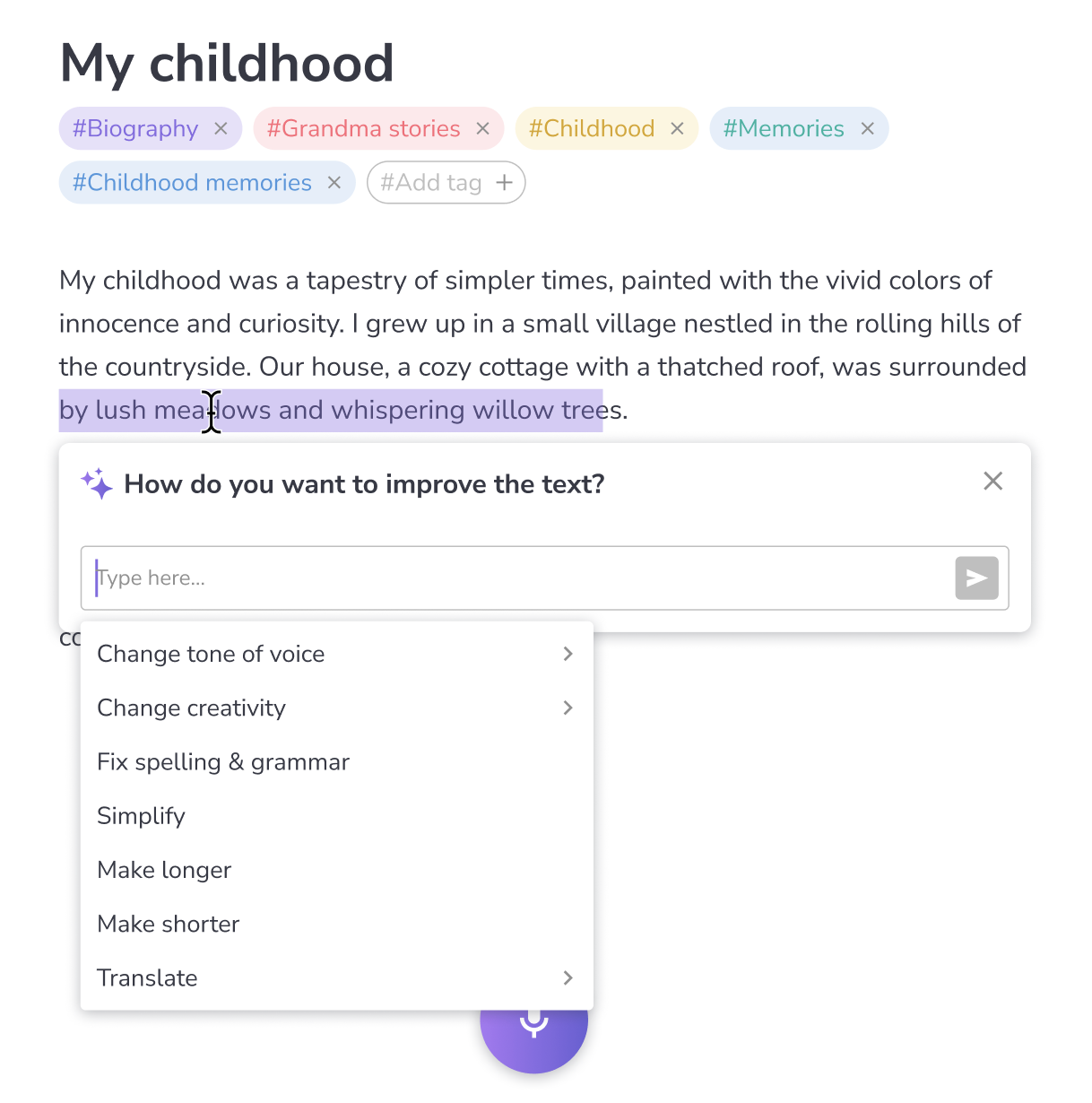Open the Translate submenu arrow
The width and height of the screenshot is (1092, 1103).
(568, 978)
